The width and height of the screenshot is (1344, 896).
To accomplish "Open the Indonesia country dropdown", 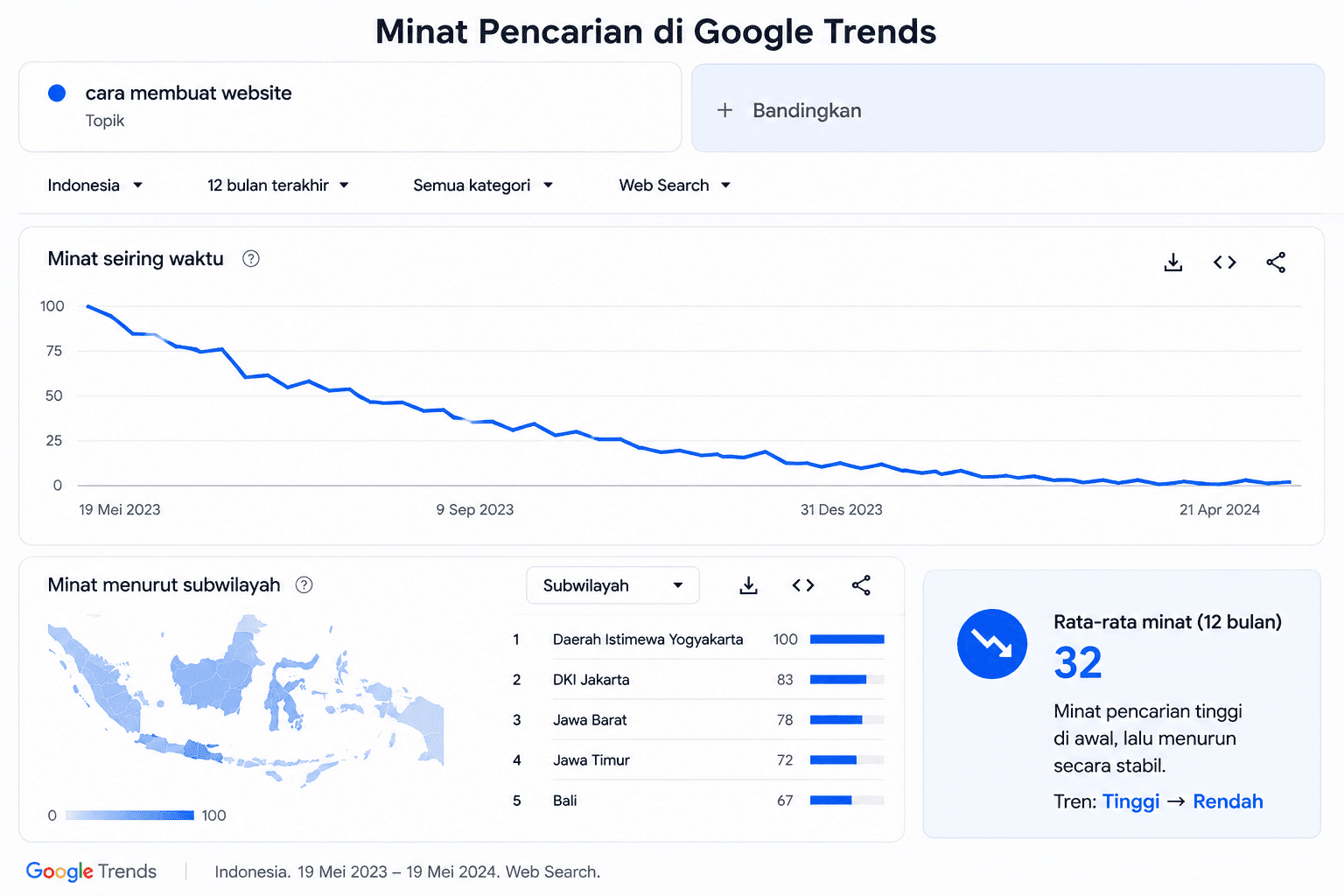I will point(95,185).
